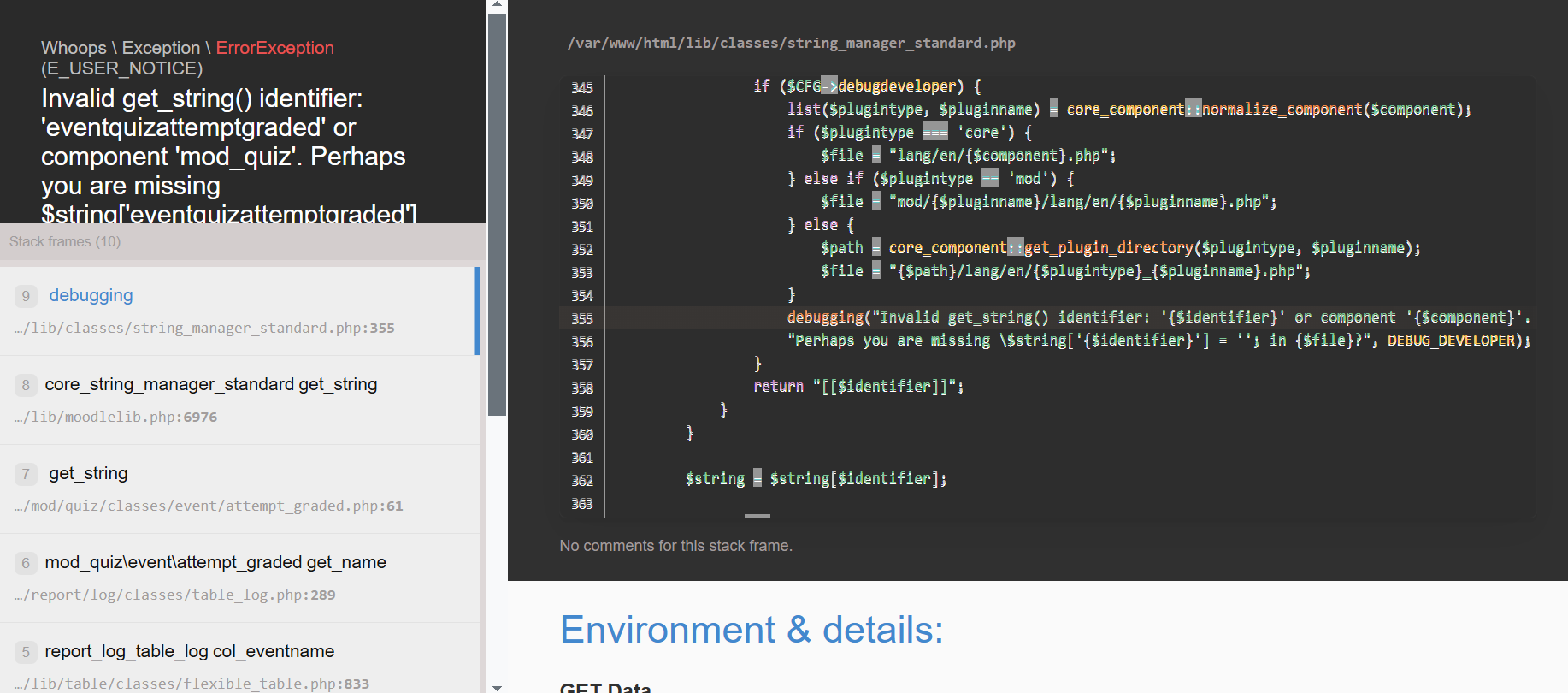Click the GET Data section label
Image resolution: width=1568 pixels, height=693 pixels.
pyautogui.click(x=605, y=687)
